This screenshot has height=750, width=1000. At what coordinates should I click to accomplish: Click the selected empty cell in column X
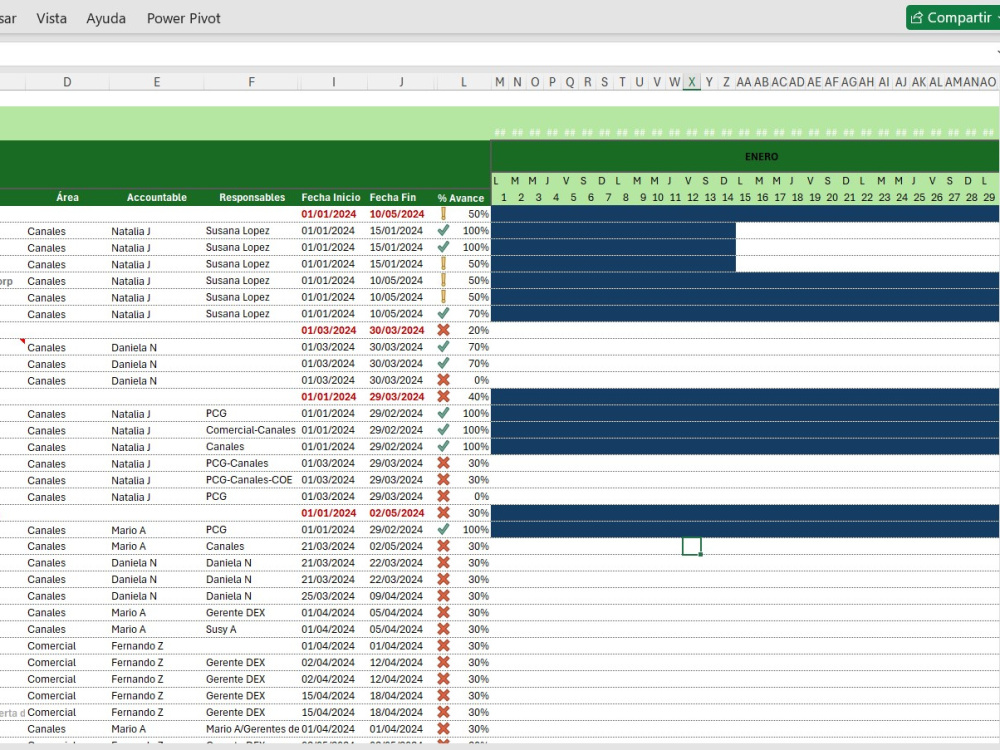tap(692, 546)
